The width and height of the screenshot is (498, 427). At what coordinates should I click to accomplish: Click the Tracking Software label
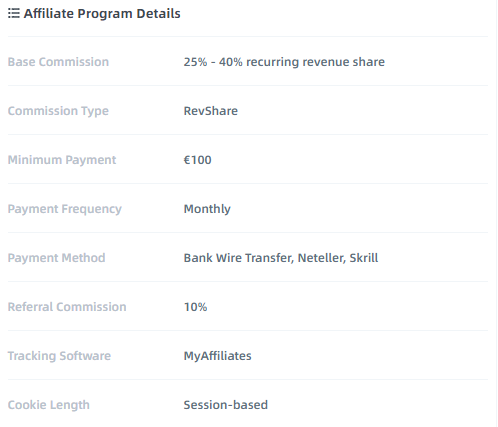click(59, 356)
